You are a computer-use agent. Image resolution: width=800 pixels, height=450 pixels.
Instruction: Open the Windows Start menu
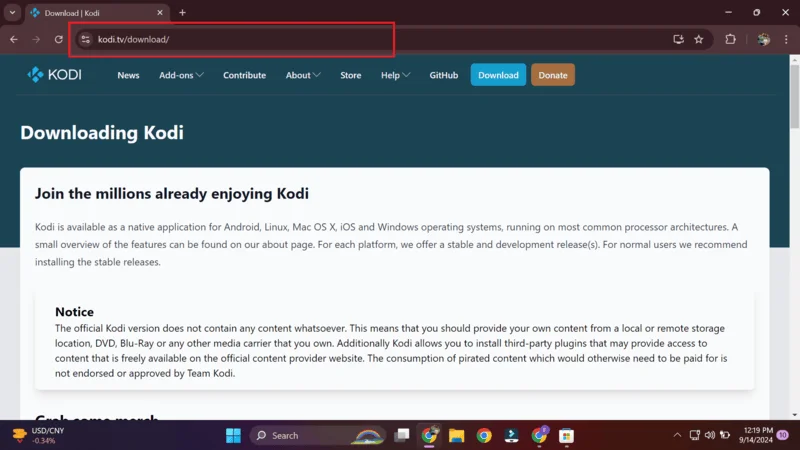pos(233,435)
